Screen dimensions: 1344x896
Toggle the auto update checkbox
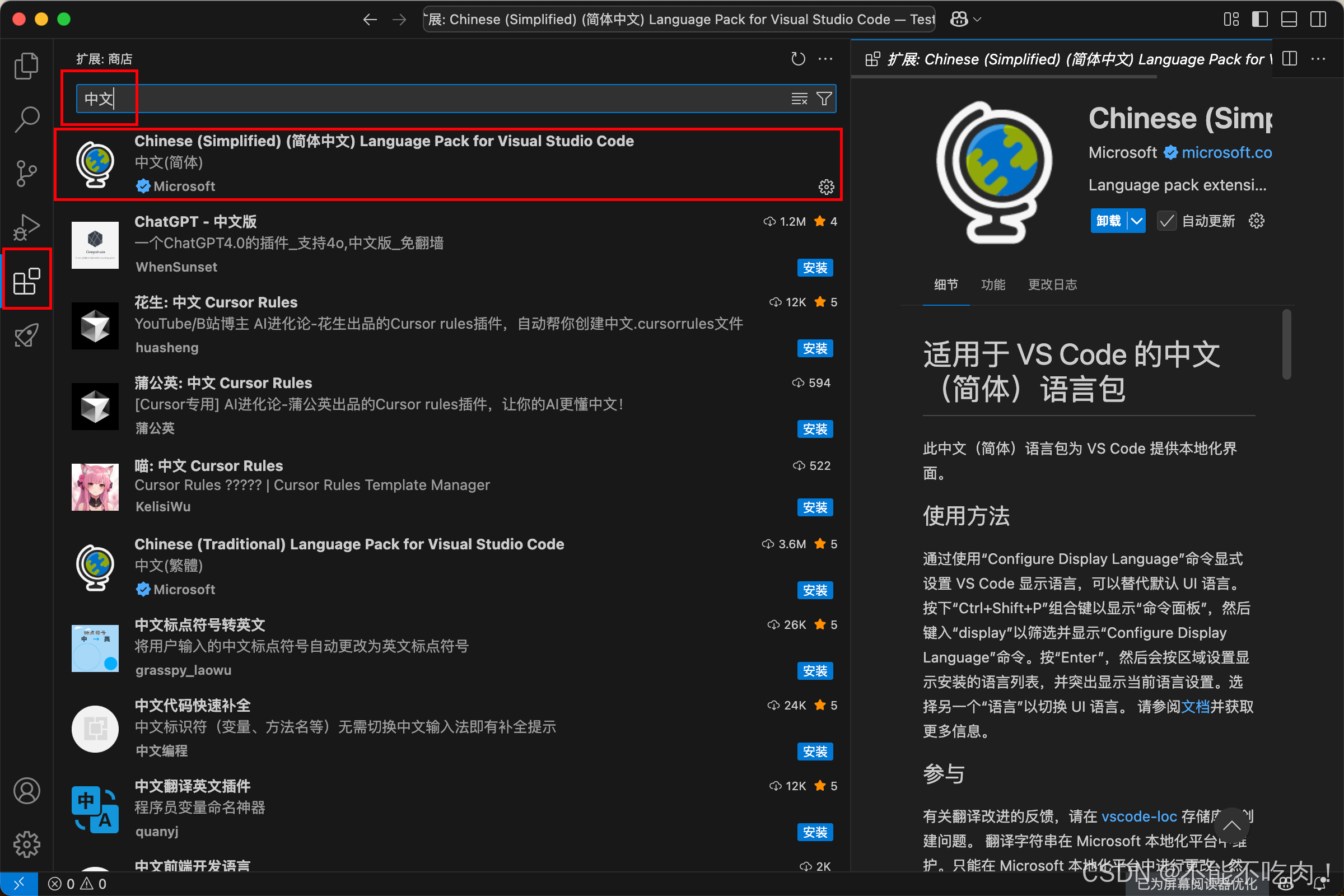tap(1166, 221)
